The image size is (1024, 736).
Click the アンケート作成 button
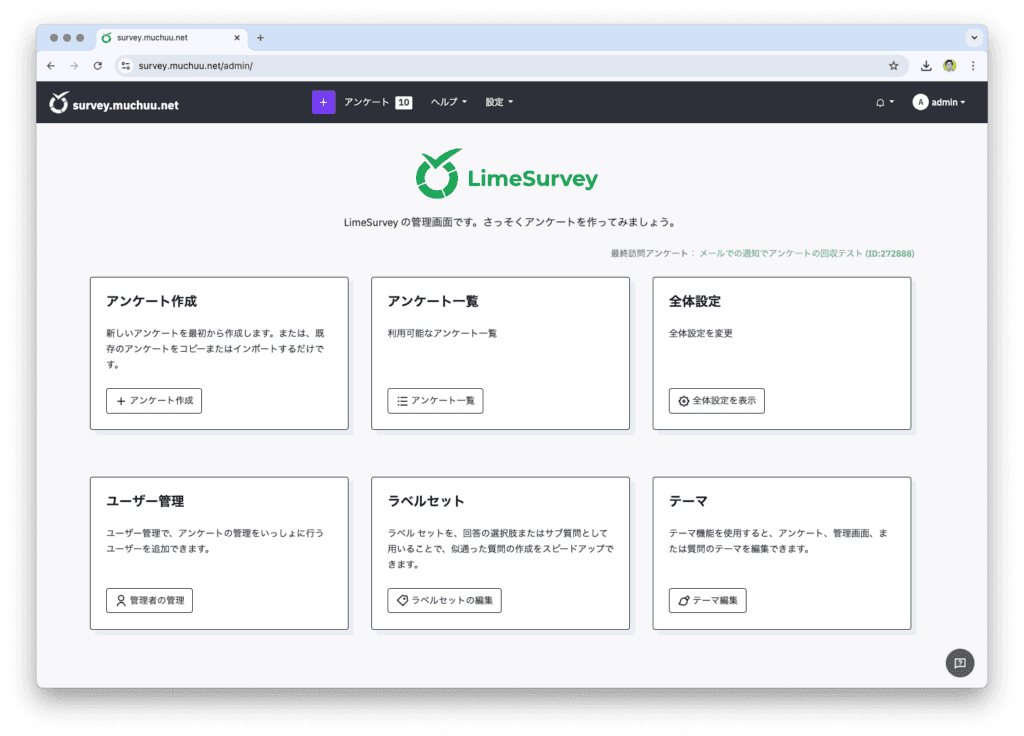pos(154,401)
